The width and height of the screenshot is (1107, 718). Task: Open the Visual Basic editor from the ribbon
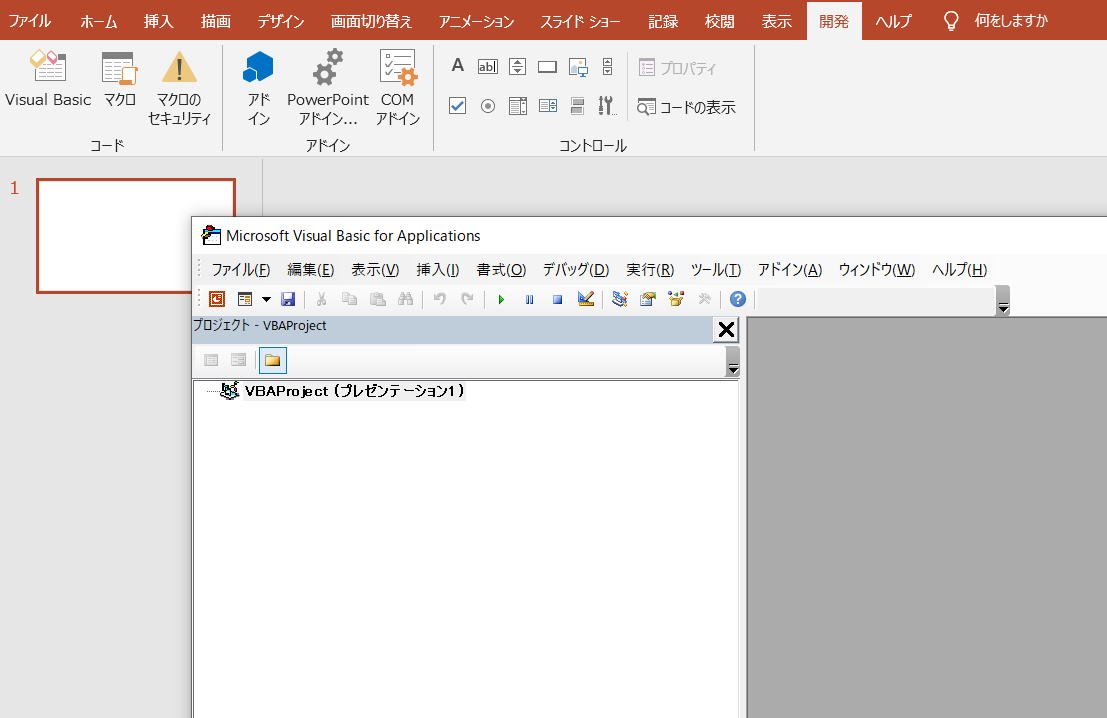[47, 80]
